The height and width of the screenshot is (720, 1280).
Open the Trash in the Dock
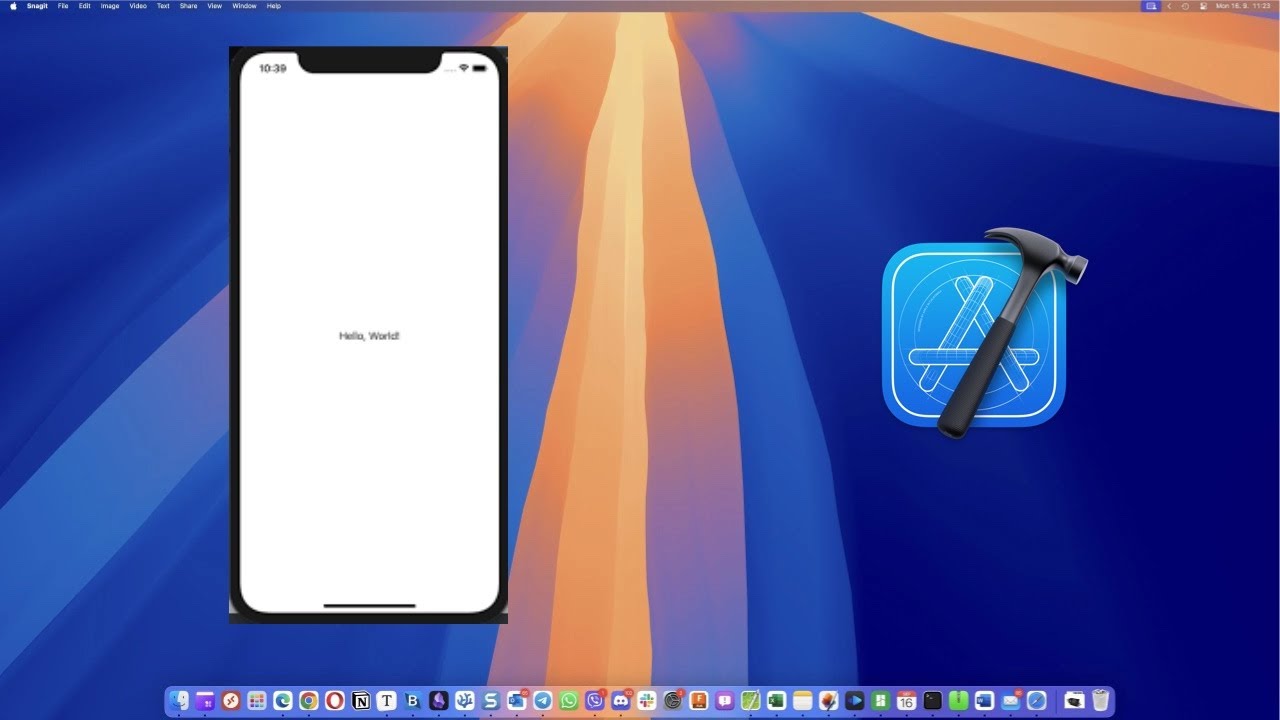pyautogui.click(x=1100, y=701)
